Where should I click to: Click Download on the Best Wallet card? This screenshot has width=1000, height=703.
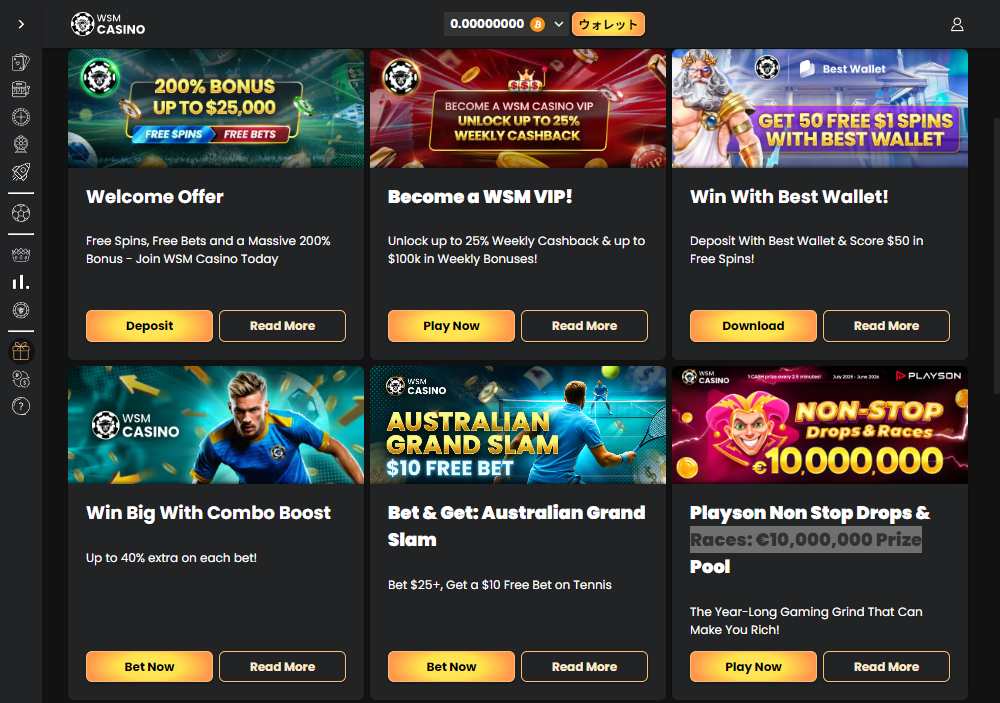tap(753, 326)
